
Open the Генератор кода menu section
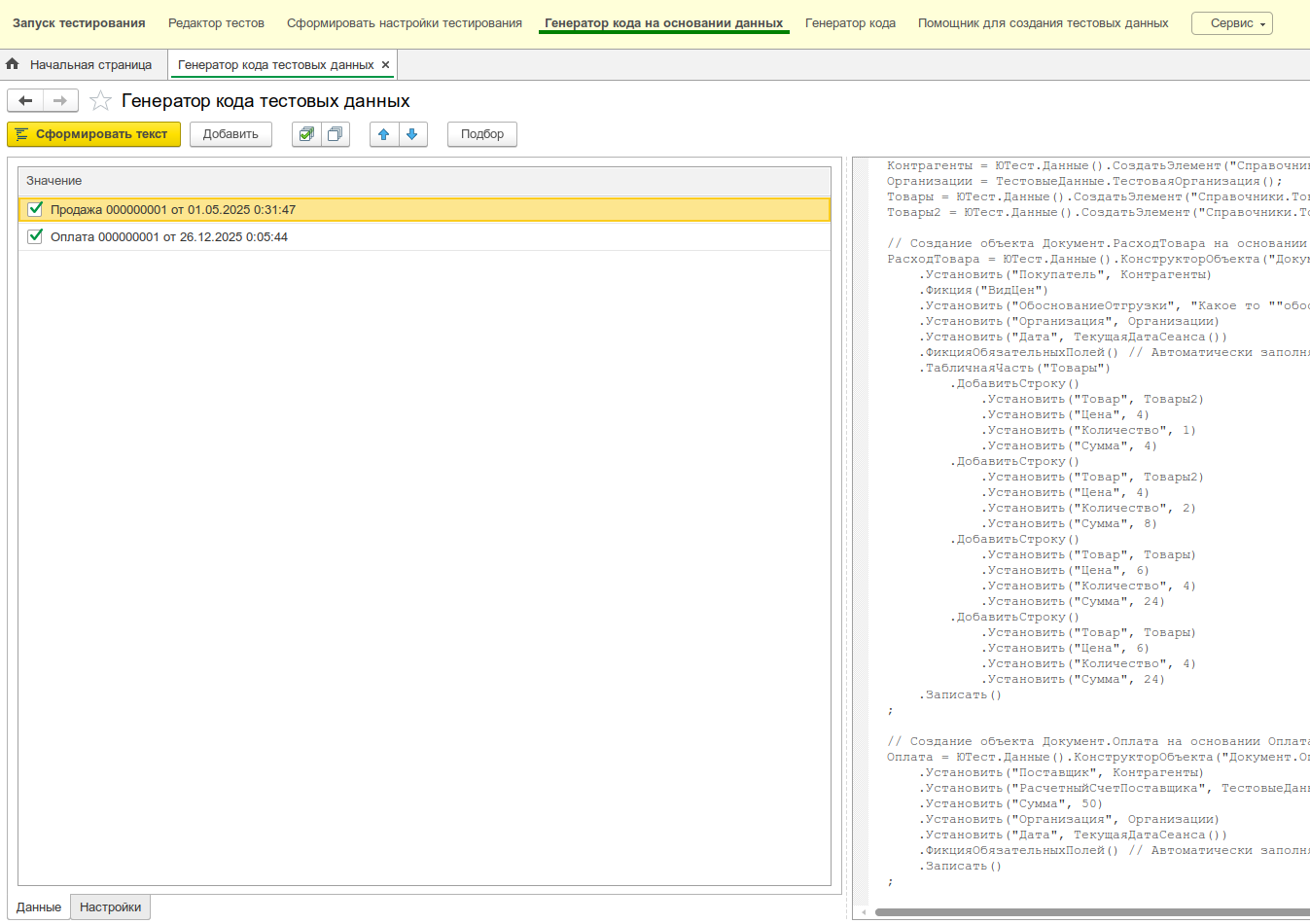point(850,23)
